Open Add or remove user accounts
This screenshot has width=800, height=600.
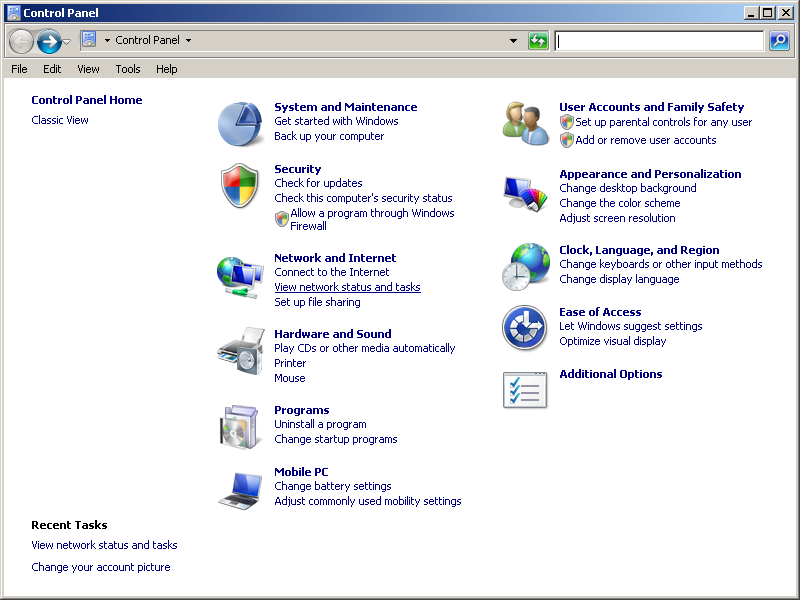tap(646, 140)
